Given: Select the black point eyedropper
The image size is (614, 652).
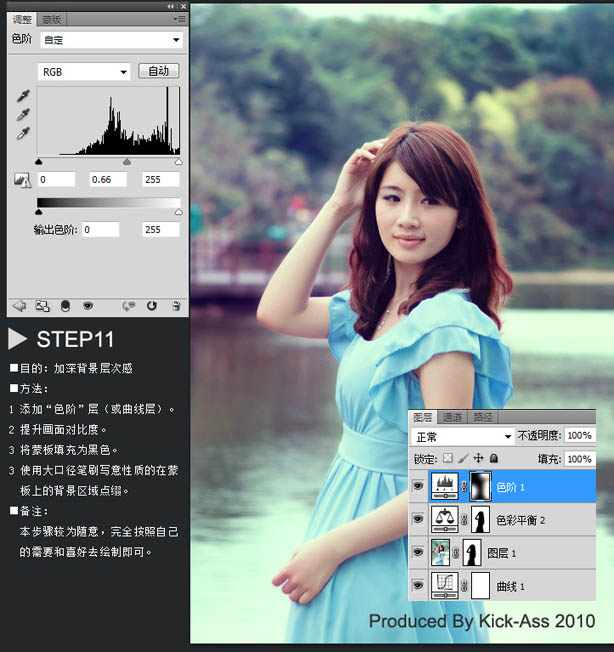Looking at the screenshot, I should [x=22, y=96].
